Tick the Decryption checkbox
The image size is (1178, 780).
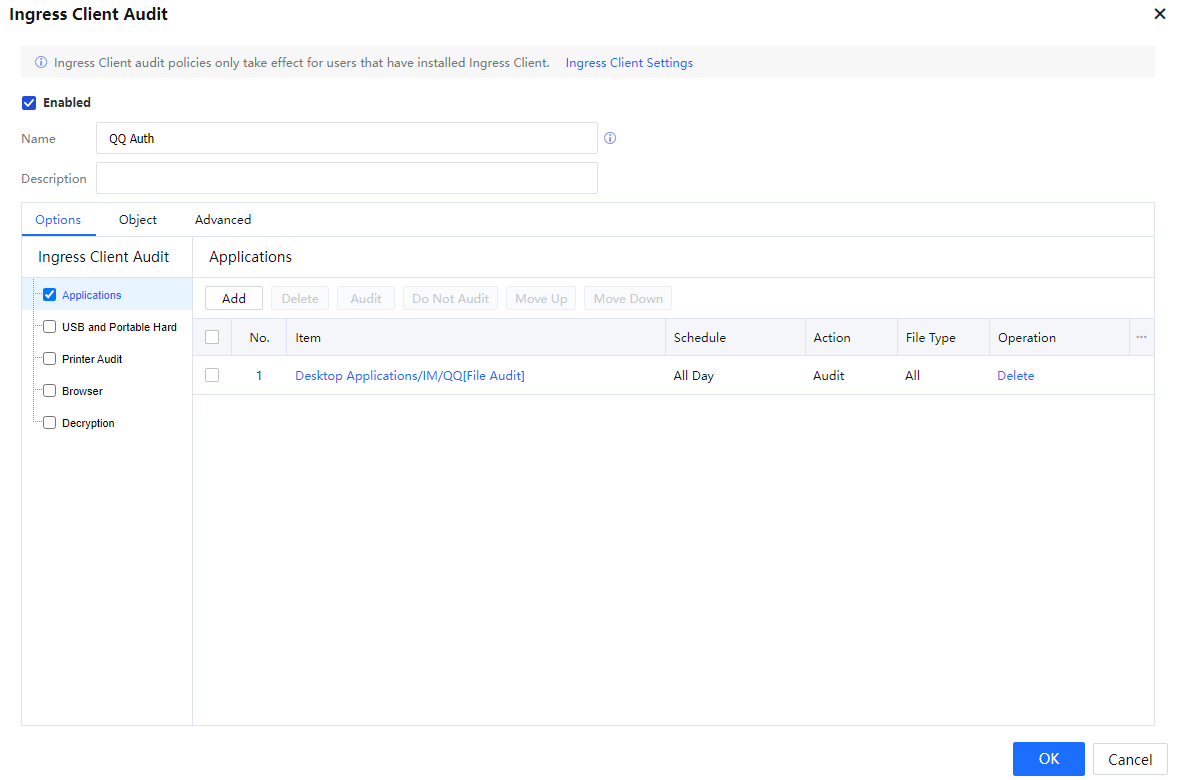49,423
